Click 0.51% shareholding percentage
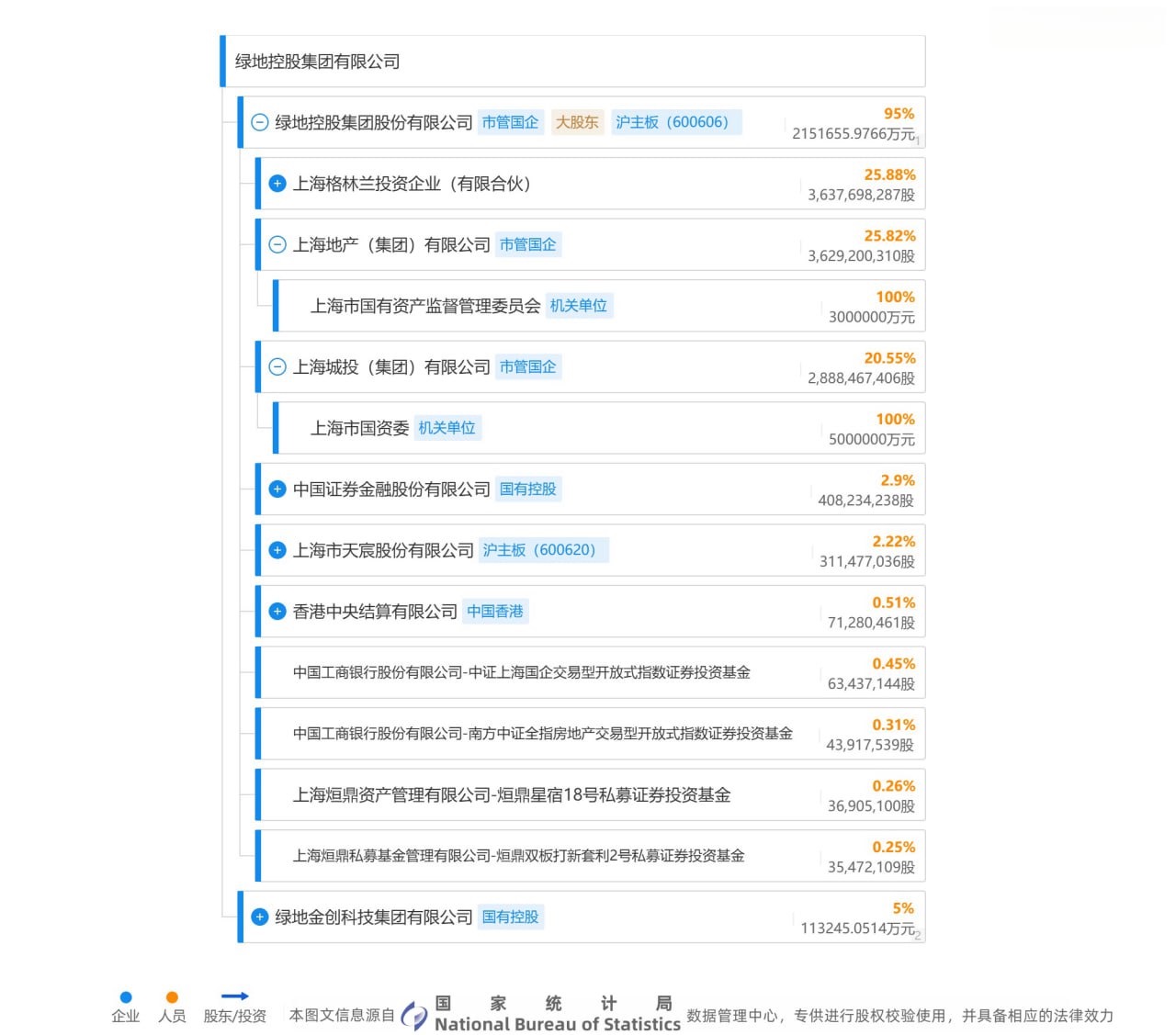 coord(893,602)
